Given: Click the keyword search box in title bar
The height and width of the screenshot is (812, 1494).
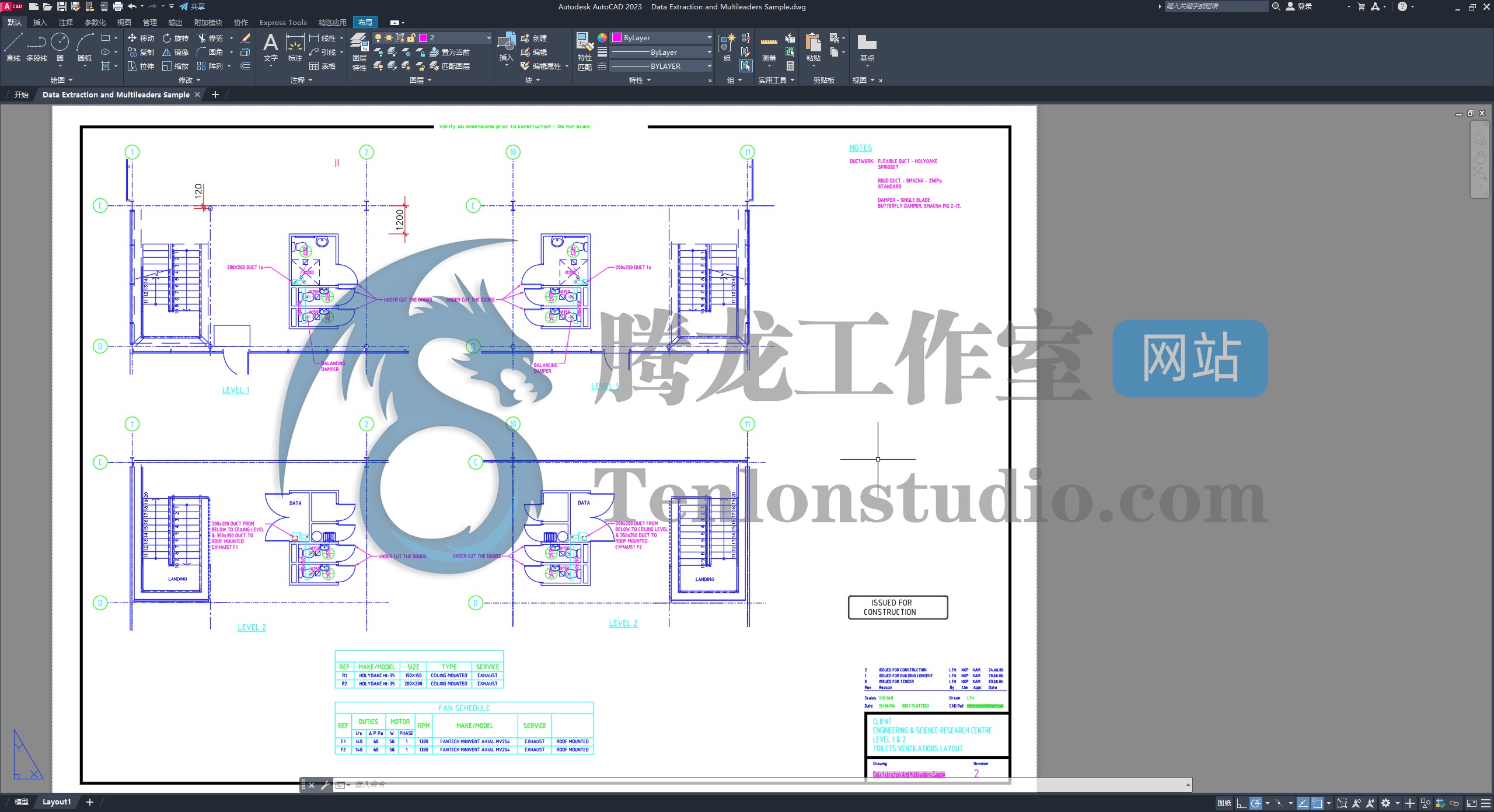Looking at the screenshot, I should coord(1216,6).
